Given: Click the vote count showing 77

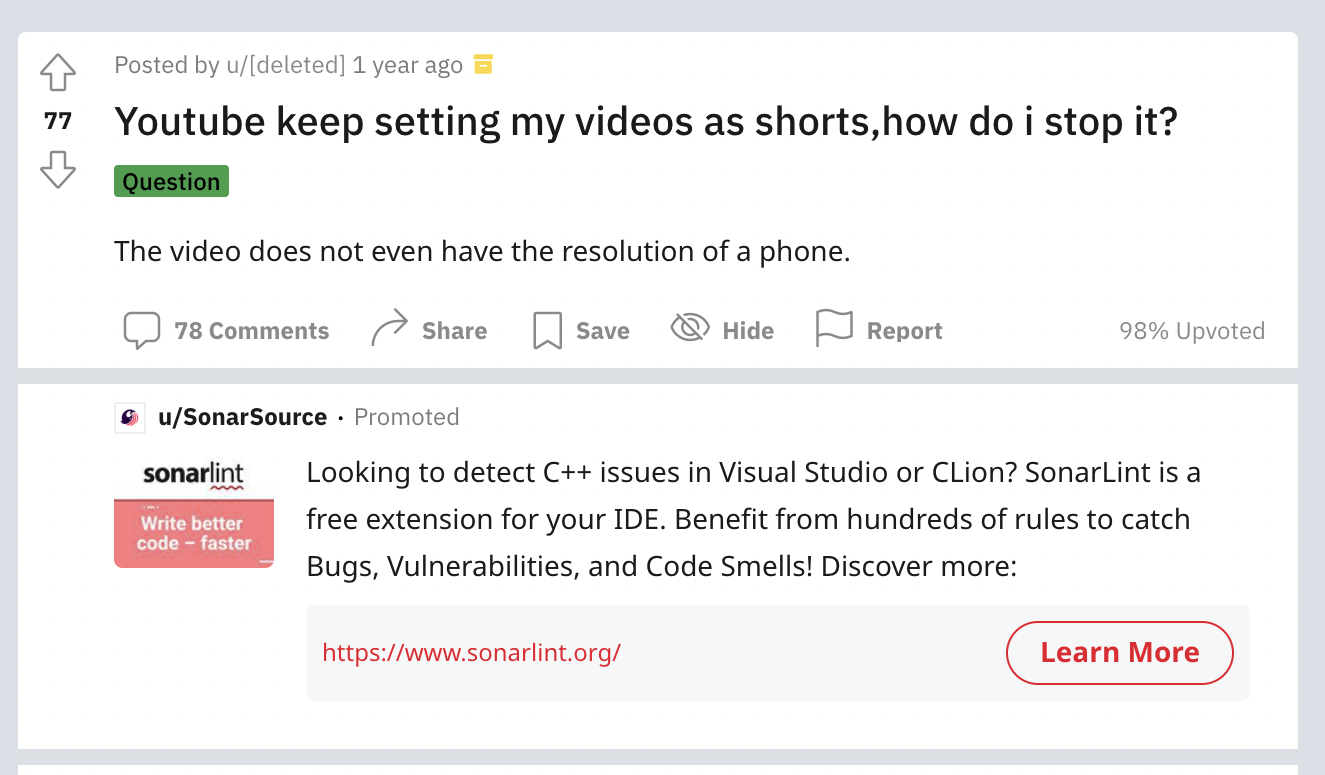Looking at the screenshot, I should pos(57,120).
